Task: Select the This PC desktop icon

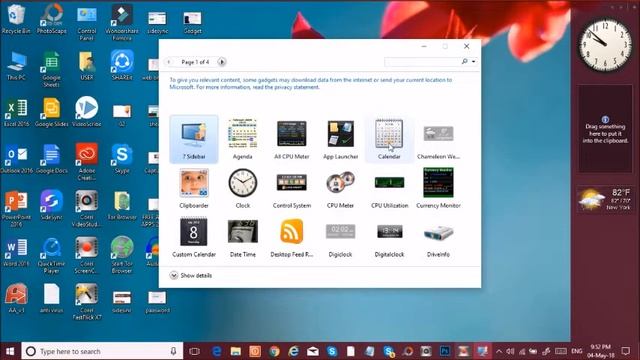Action: [x=16, y=66]
